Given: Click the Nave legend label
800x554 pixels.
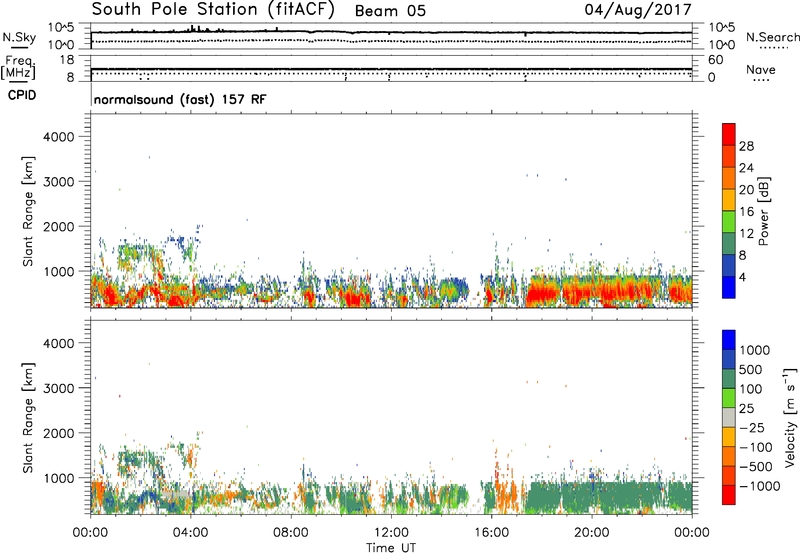Looking at the screenshot, I should click(761, 69).
